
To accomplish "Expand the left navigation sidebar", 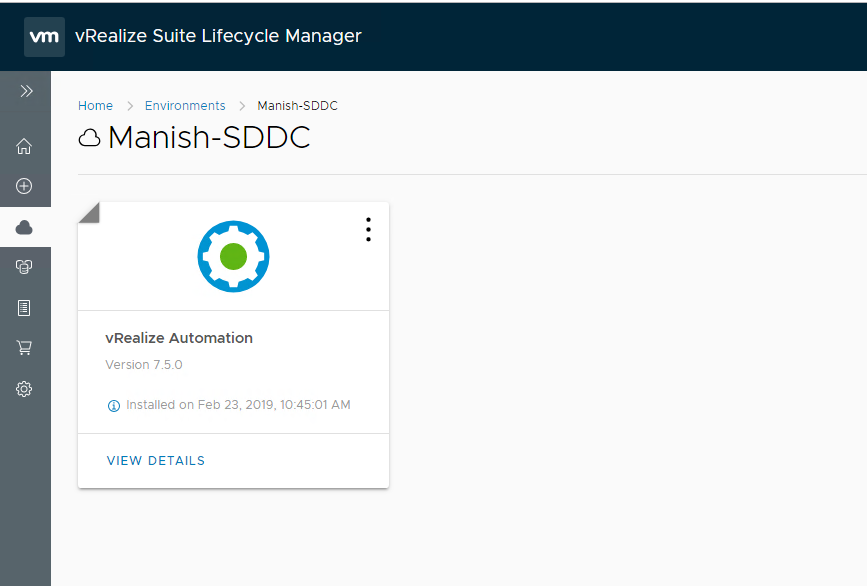I will point(26,91).
